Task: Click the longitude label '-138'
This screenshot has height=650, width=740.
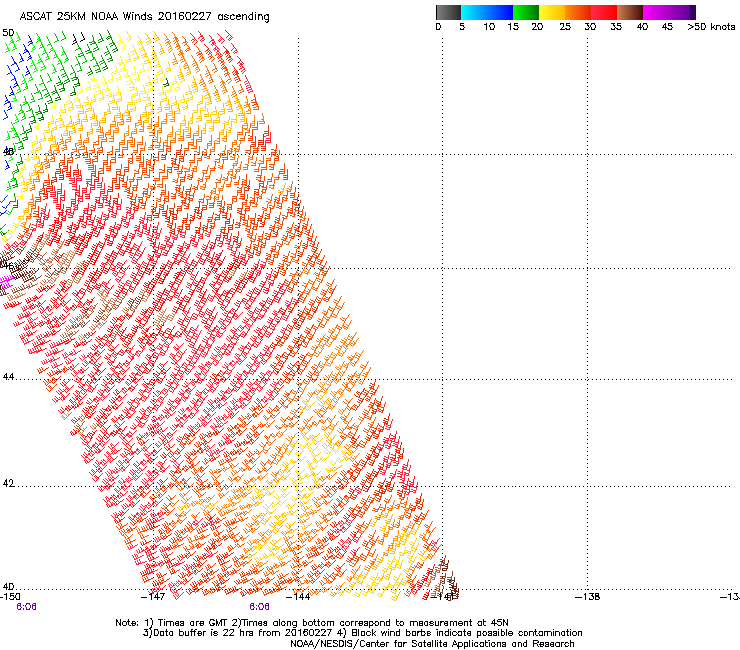Action: [587, 597]
